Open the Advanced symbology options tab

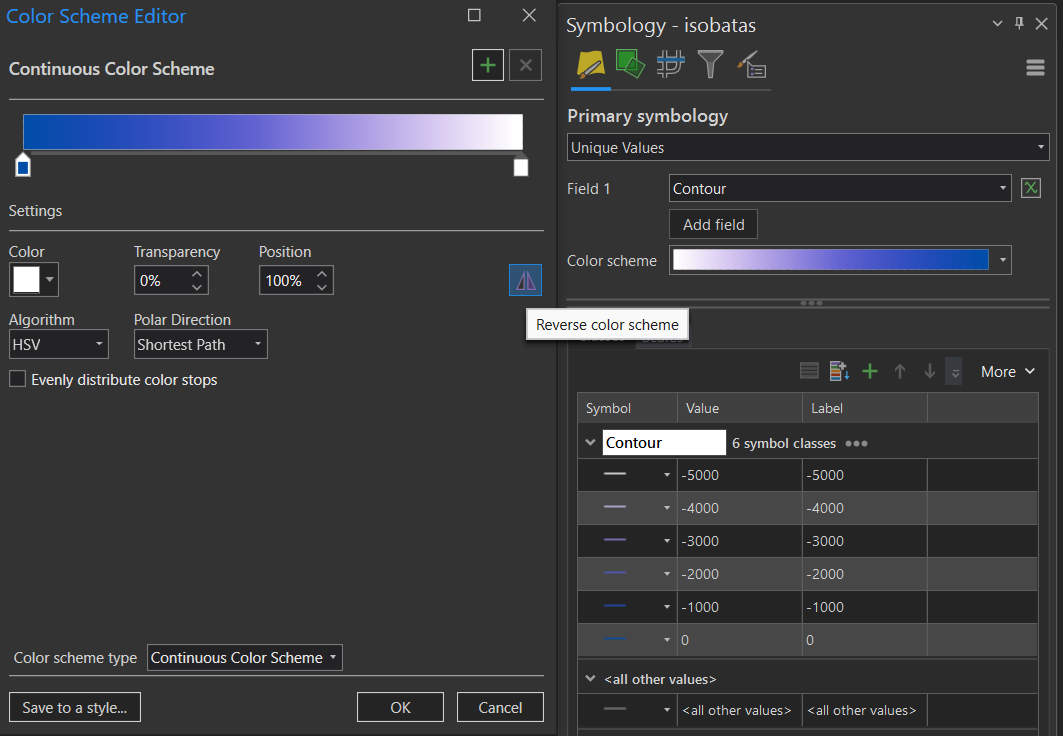(x=751, y=65)
